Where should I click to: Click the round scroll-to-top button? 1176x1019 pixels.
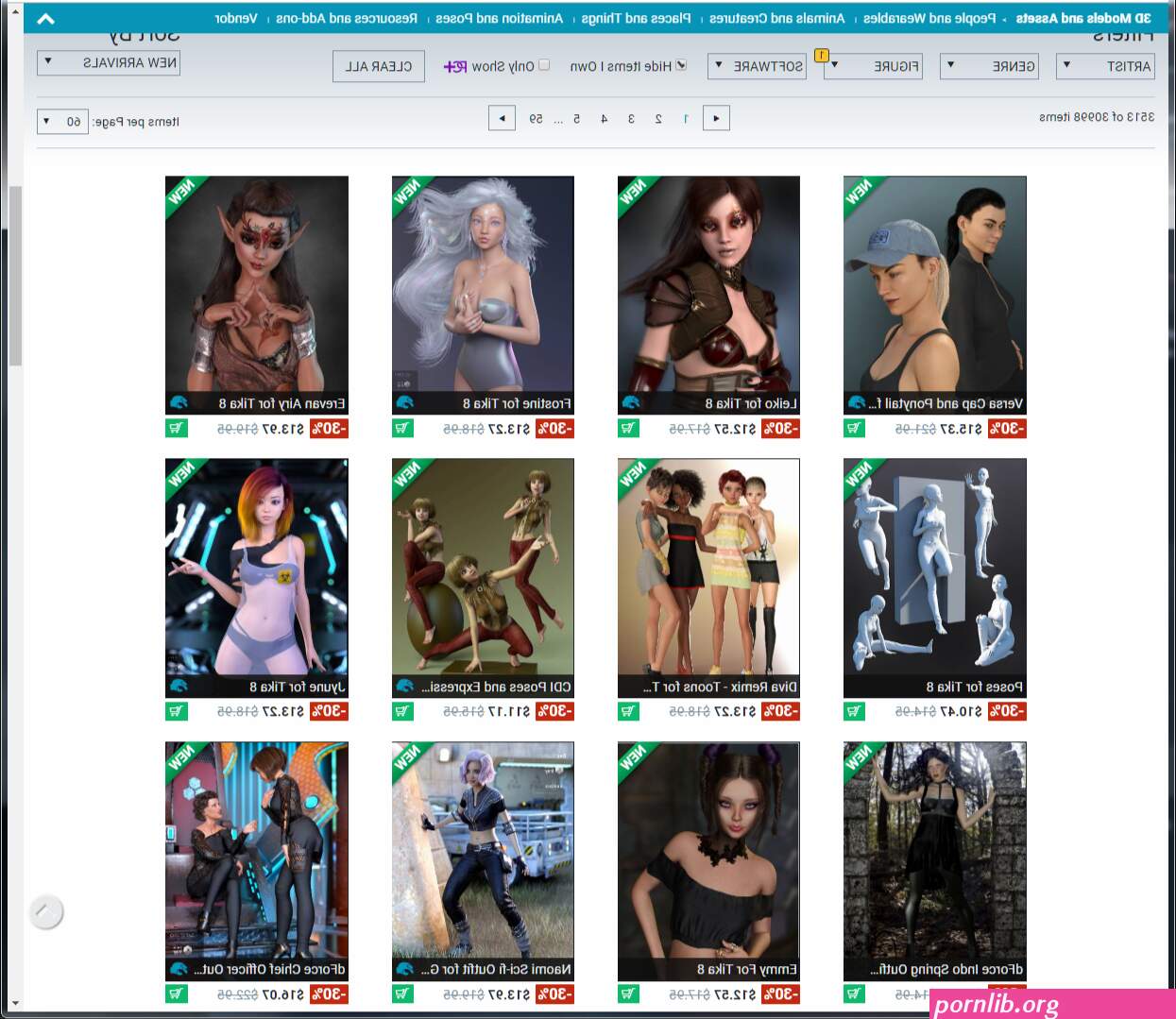tap(46, 912)
